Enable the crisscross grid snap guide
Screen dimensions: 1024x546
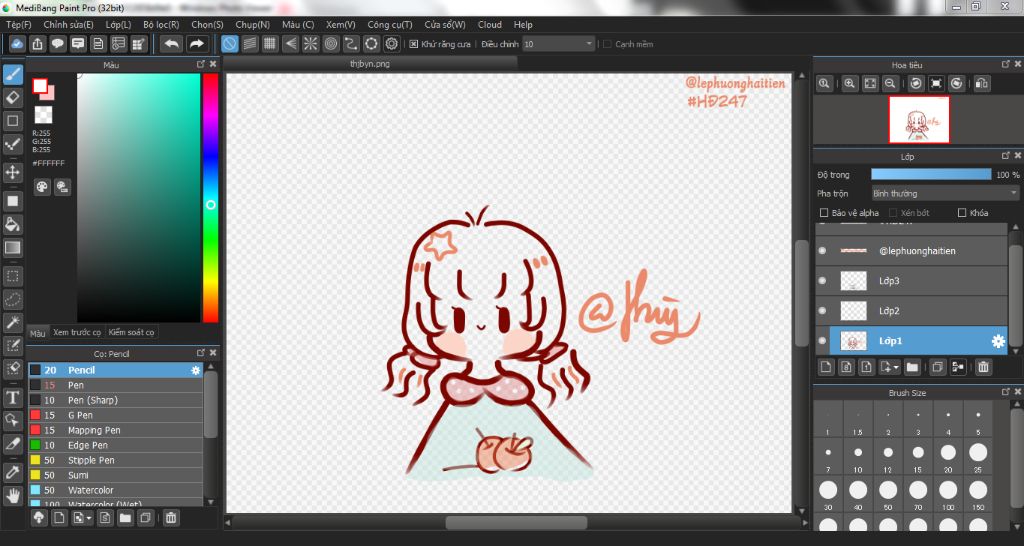(270, 44)
